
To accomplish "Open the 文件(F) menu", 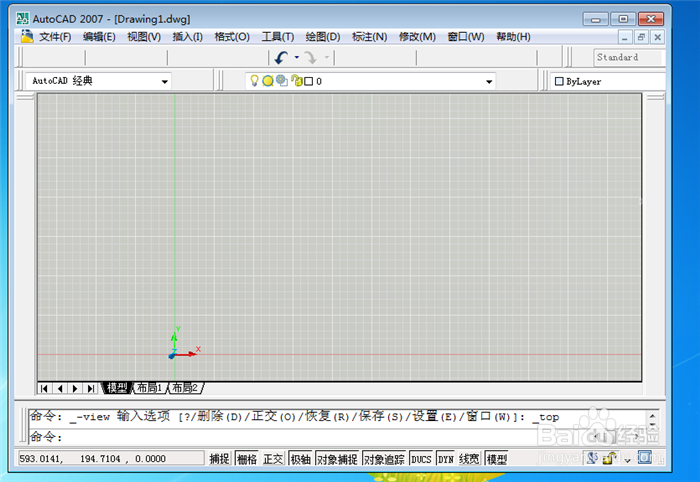I will [55, 37].
